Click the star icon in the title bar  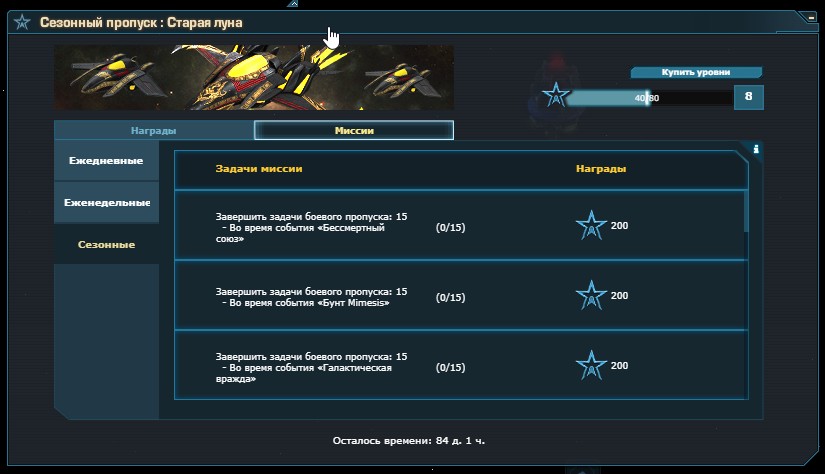pos(22,23)
